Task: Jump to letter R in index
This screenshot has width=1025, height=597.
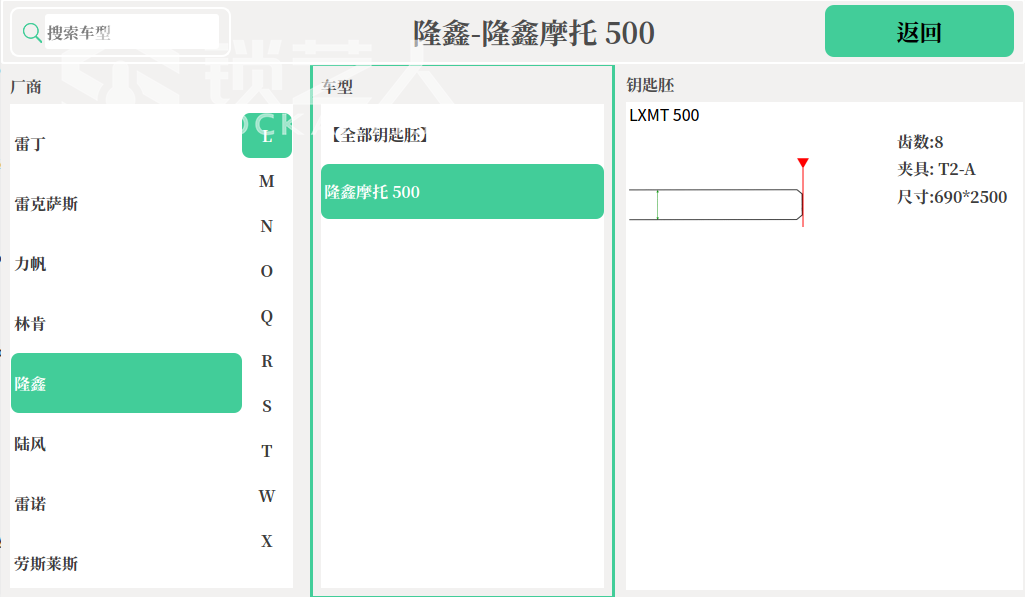Action: [x=267, y=361]
